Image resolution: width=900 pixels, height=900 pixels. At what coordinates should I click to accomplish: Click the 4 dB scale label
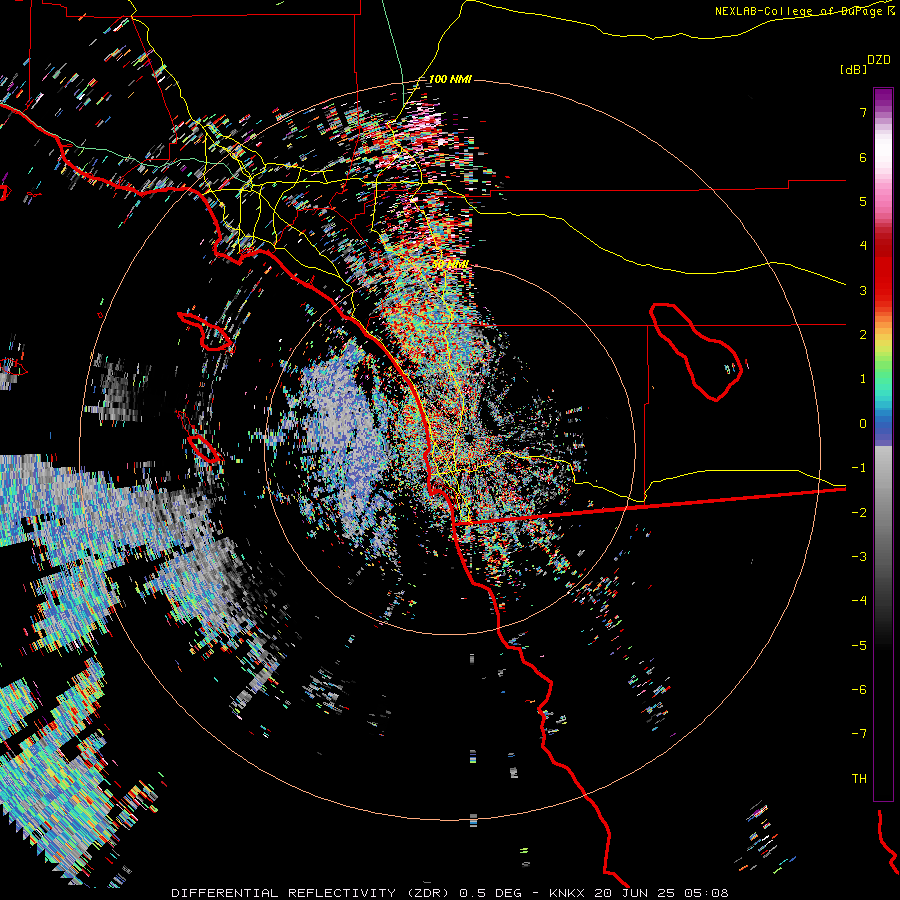(x=863, y=246)
